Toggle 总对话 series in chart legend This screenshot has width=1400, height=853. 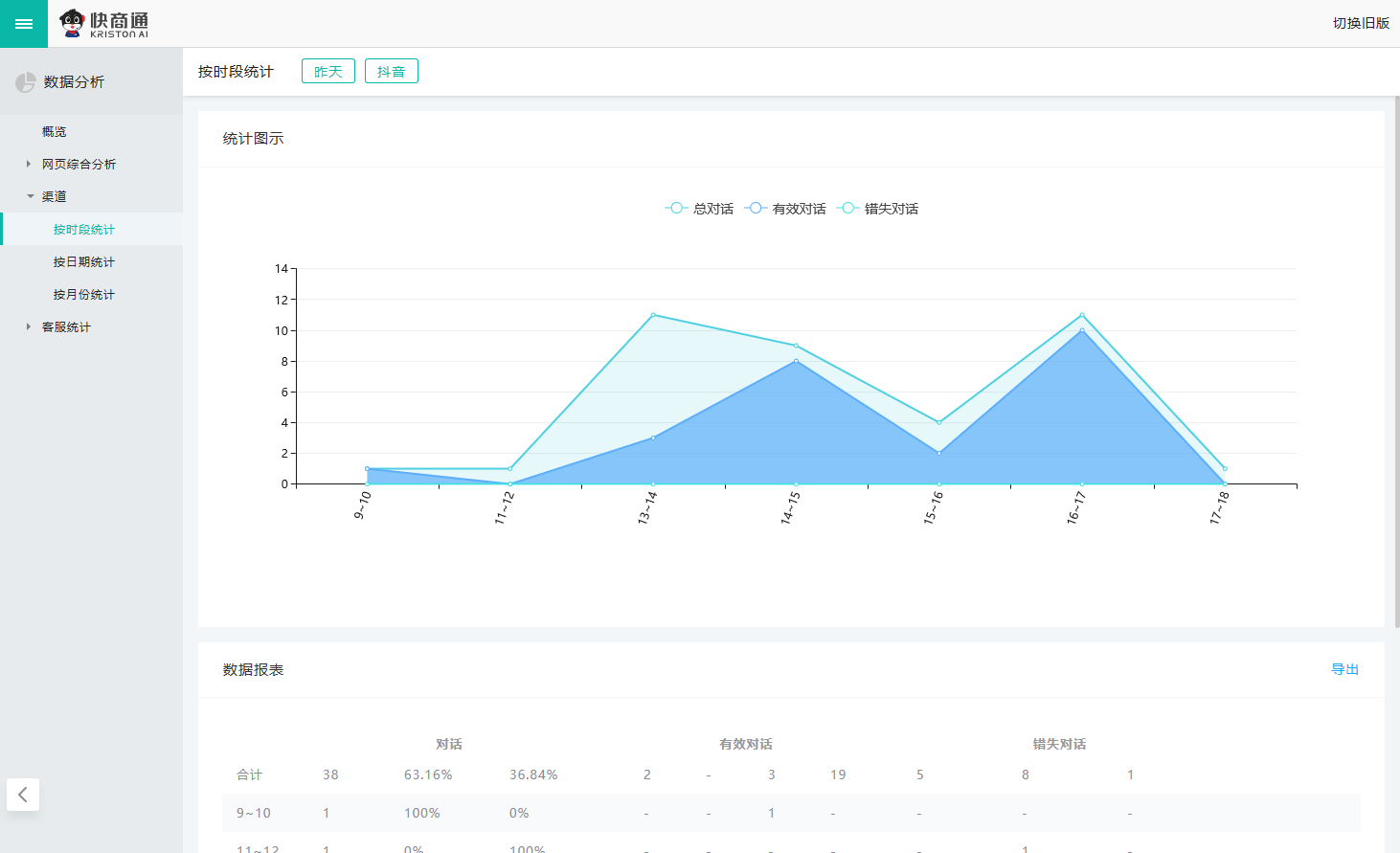pyautogui.click(x=700, y=209)
